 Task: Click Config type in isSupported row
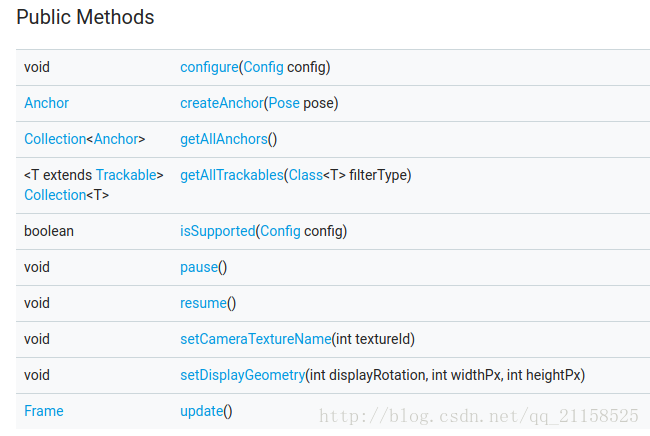point(280,231)
